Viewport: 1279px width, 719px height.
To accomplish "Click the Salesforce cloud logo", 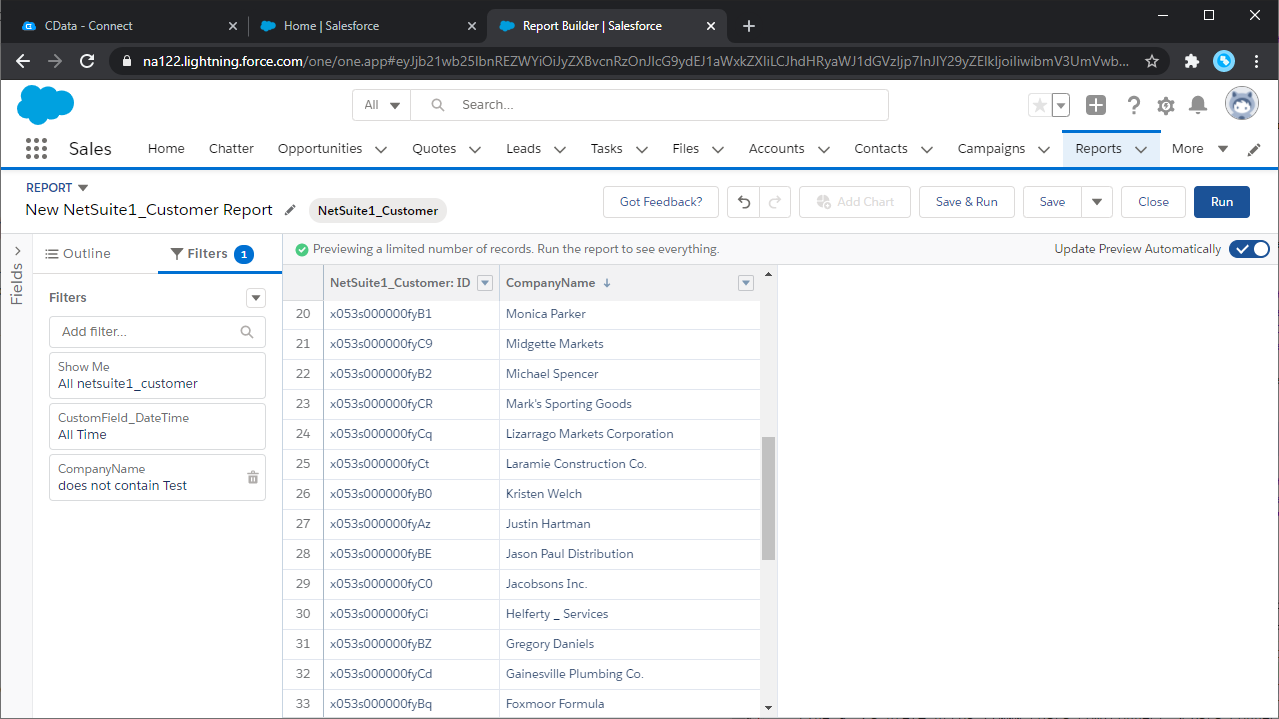I will click(45, 104).
